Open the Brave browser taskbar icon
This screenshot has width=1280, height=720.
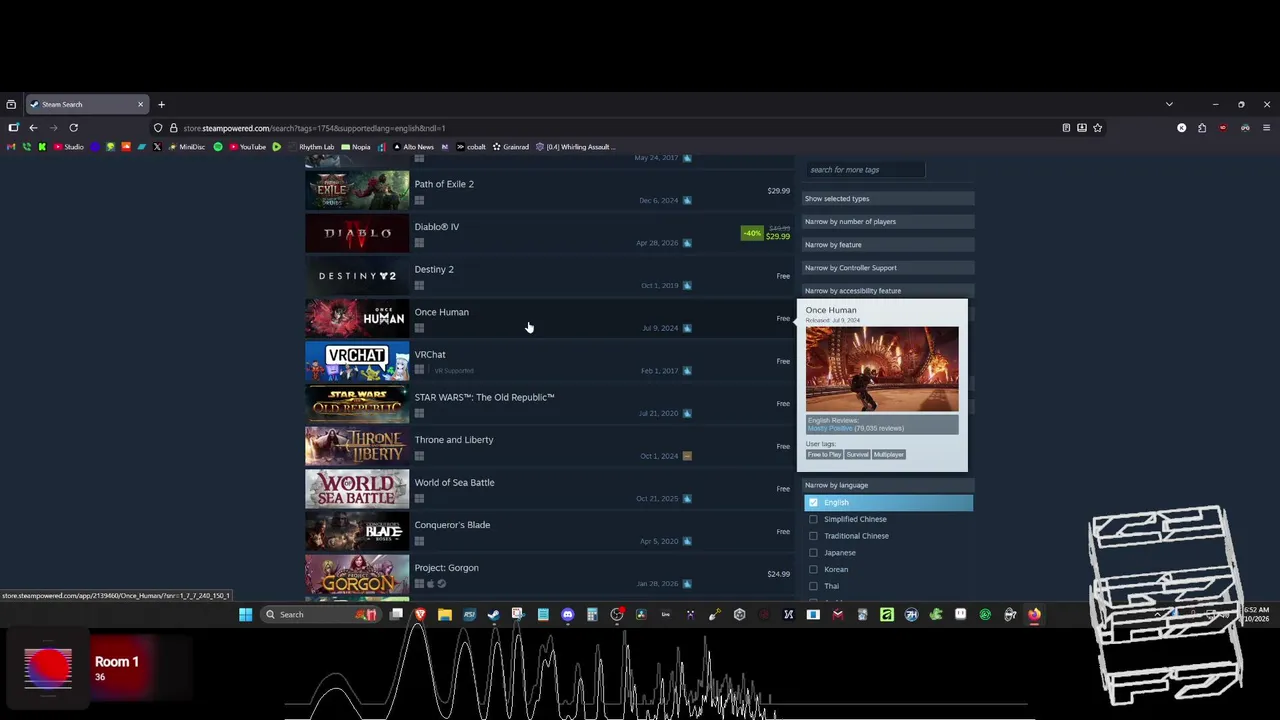420,614
